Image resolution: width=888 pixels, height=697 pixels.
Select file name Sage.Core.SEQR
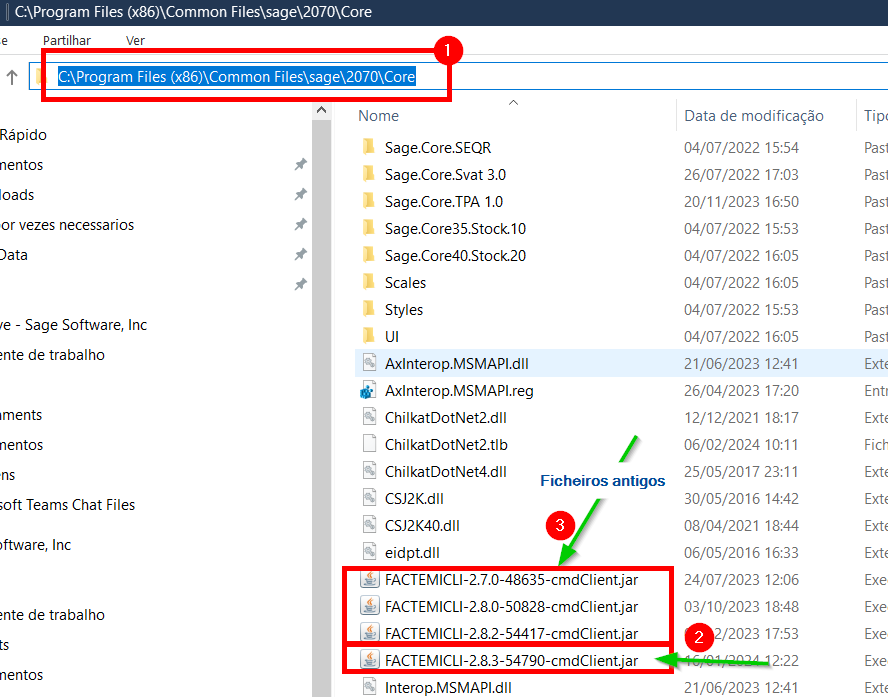point(438,148)
